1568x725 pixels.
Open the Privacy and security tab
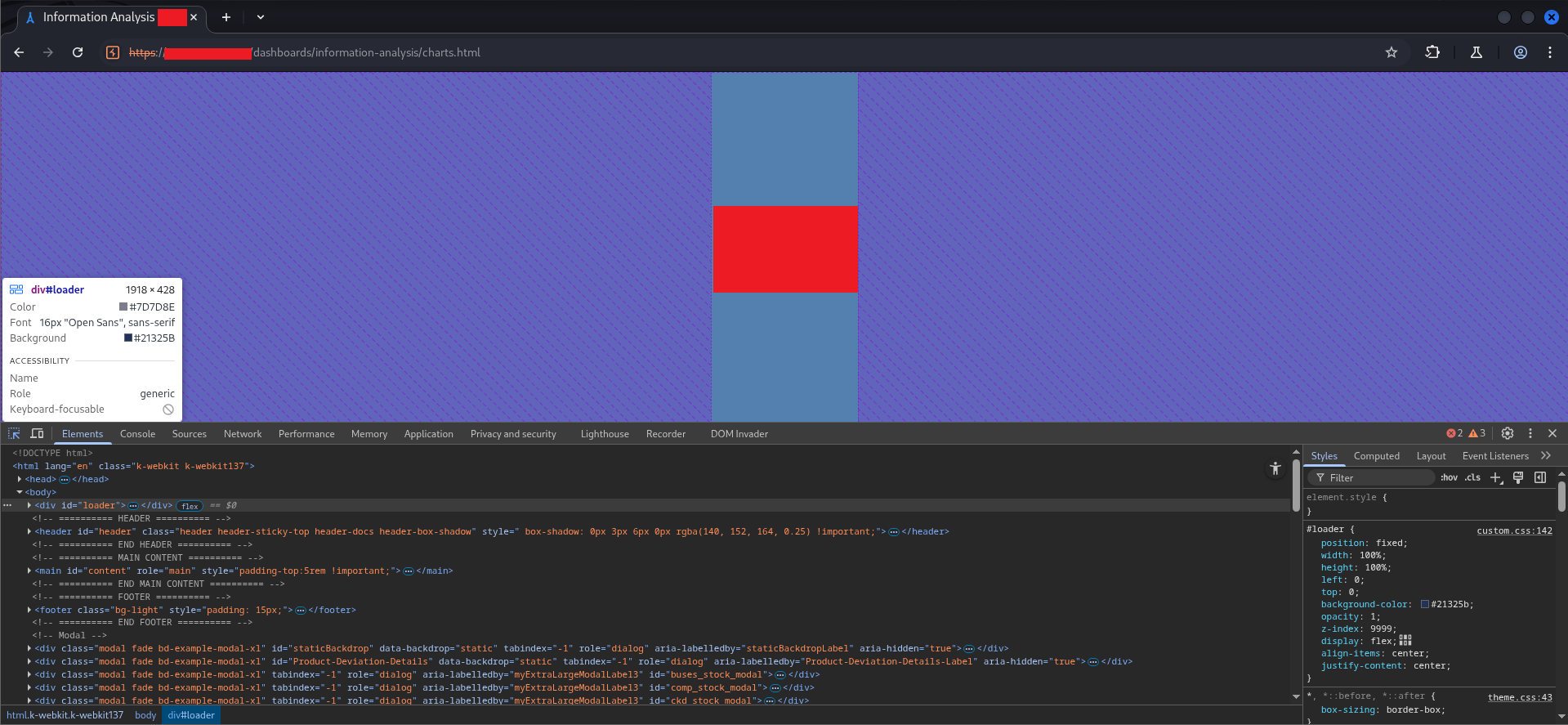pos(513,434)
